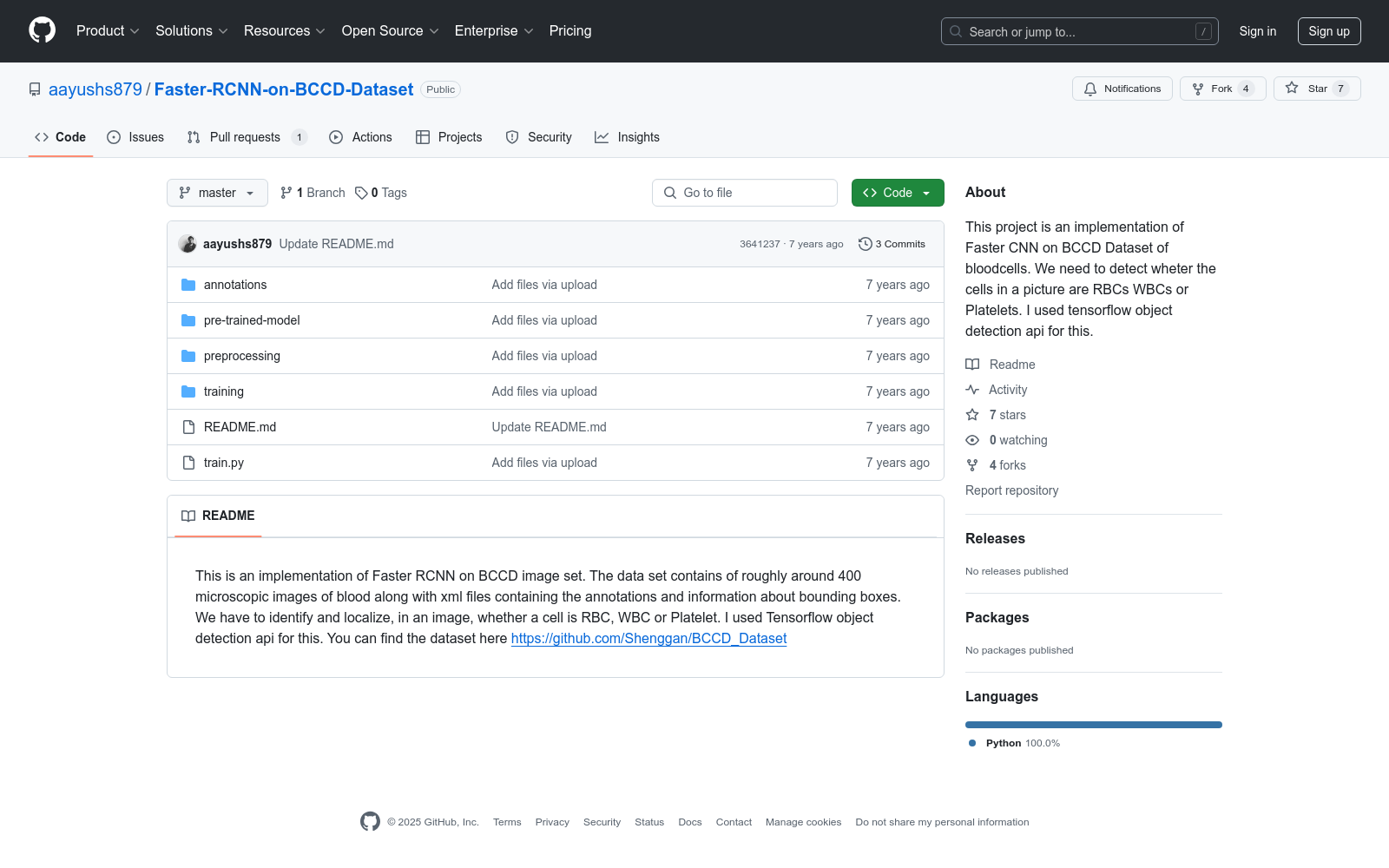This screenshot has width=1389, height=868.
Task: Open the BCCD_Dataset link in README
Action: (x=648, y=639)
